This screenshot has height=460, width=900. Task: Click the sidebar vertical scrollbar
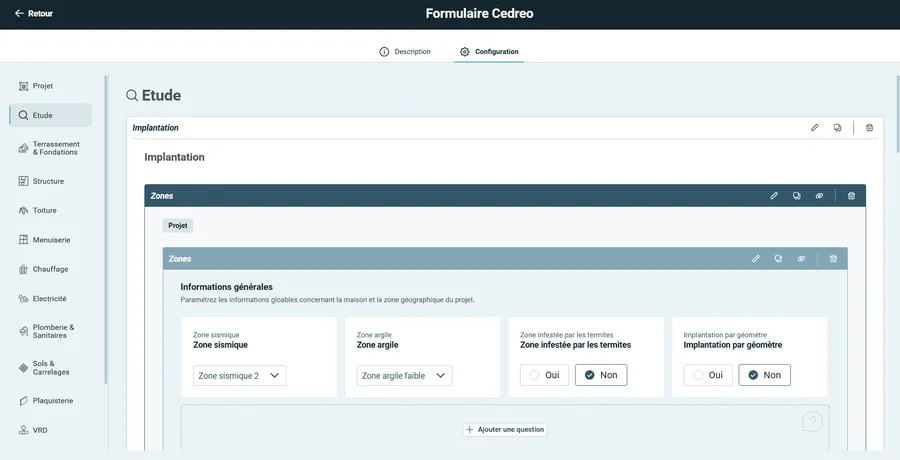[x=106, y=230]
